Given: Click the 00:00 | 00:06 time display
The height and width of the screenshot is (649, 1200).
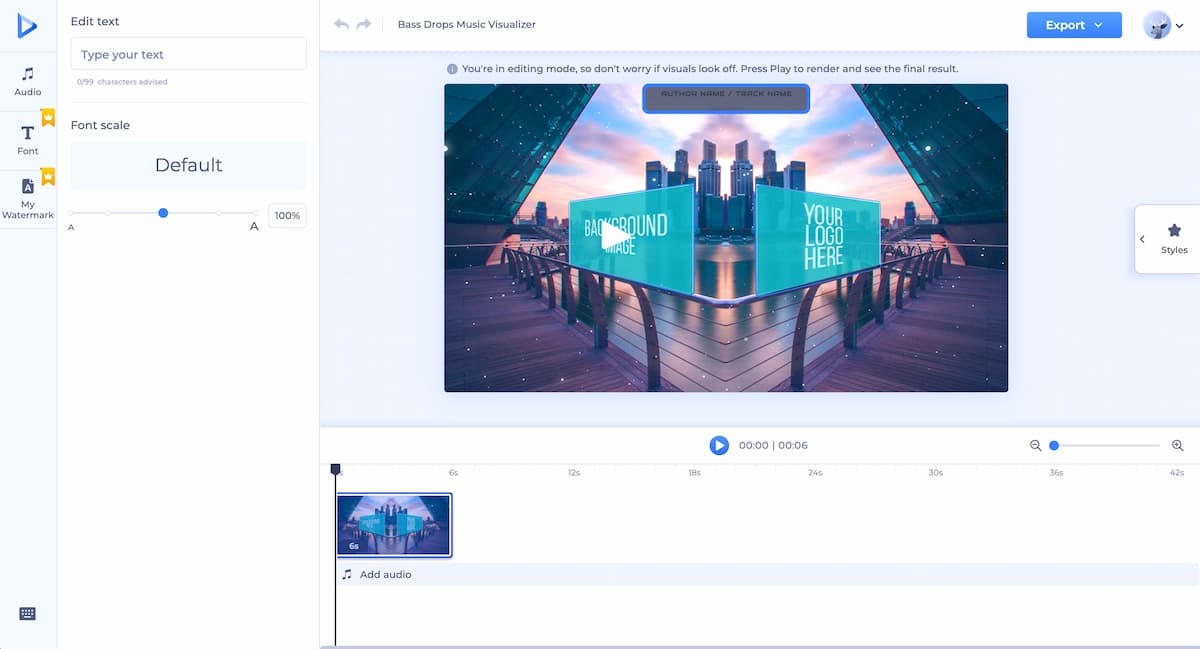Looking at the screenshot, I should (x=773, y=445).
